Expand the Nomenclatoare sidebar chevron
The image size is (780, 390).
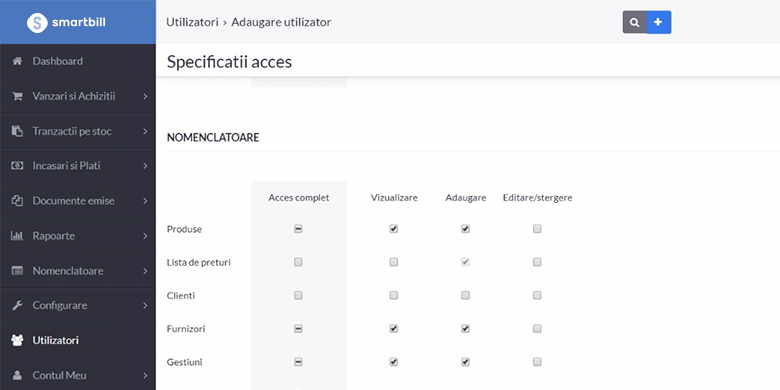pos(145,271)
